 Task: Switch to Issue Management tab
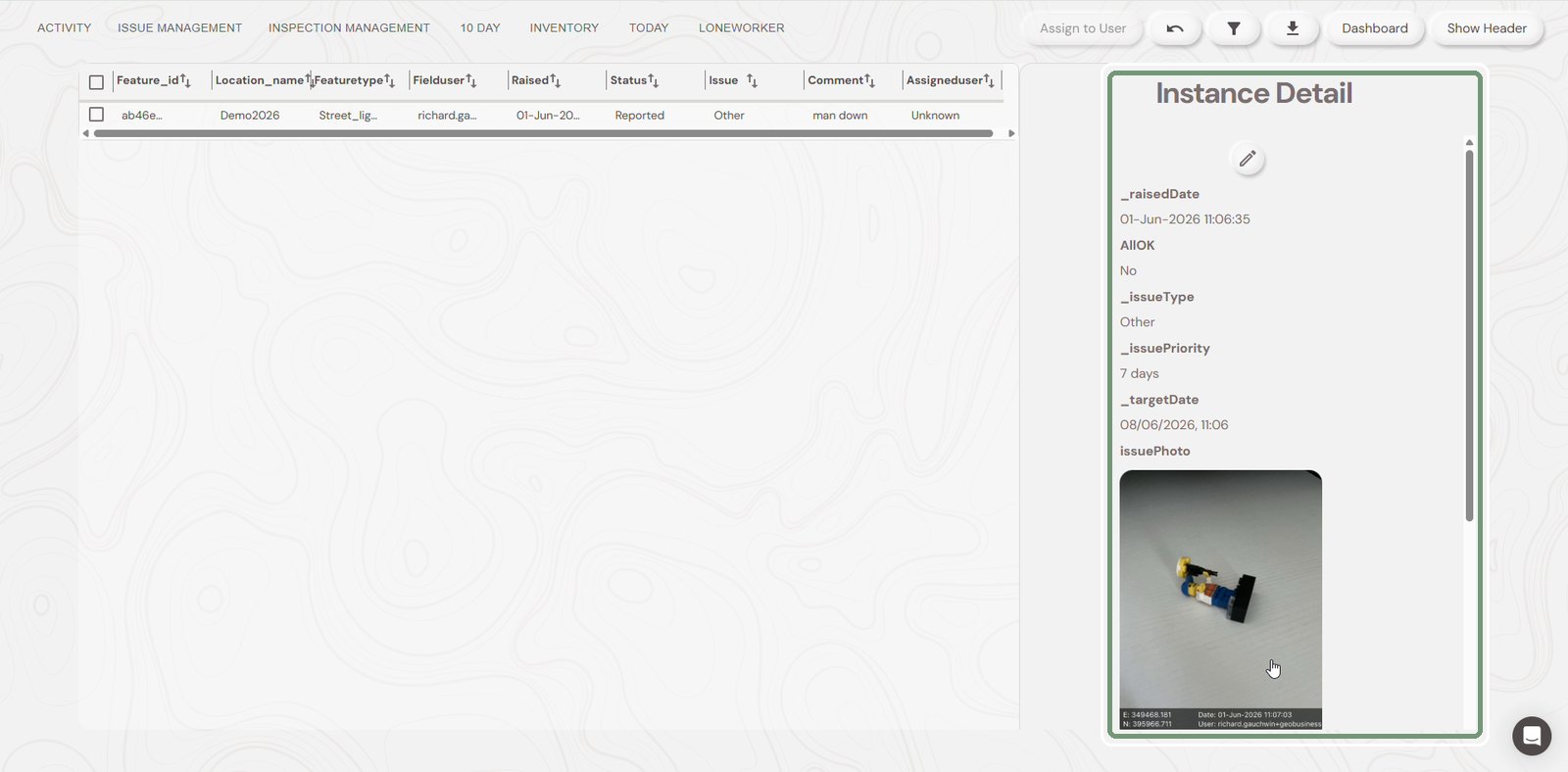[x=179, y=28]
